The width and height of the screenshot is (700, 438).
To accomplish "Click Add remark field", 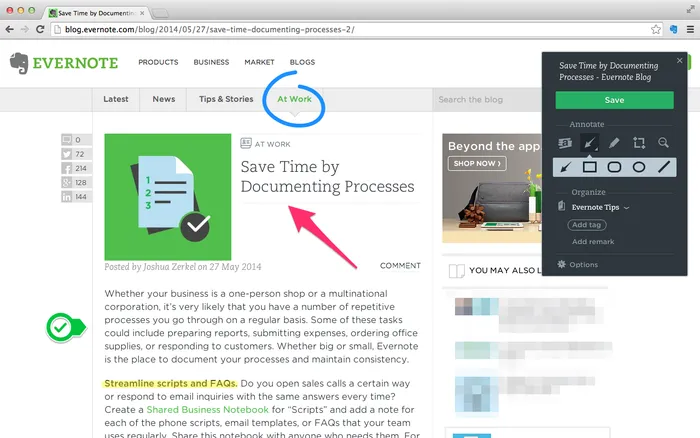I will click(x=593, y=242).
